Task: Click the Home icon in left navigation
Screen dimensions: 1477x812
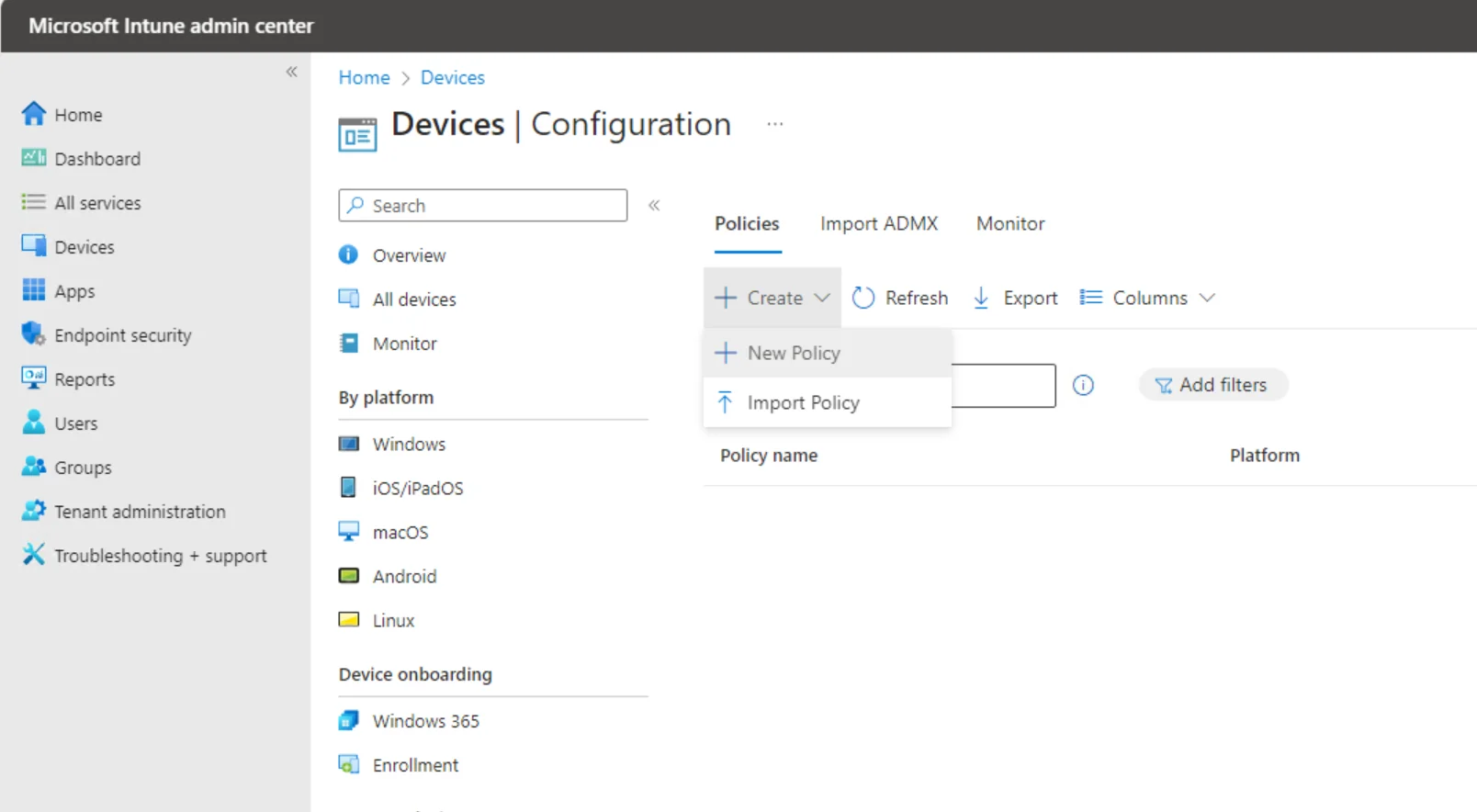Action: tap(34, 114)
